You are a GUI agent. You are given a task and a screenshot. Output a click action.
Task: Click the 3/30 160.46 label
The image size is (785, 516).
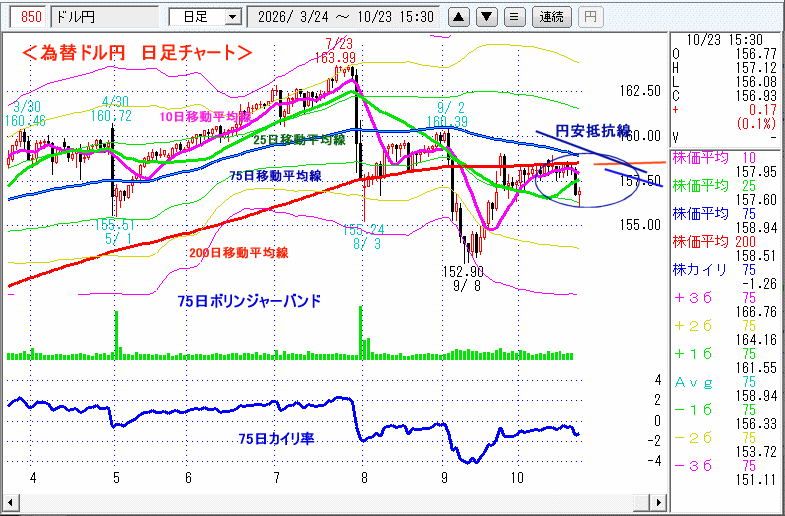click(x=25, y=114)
